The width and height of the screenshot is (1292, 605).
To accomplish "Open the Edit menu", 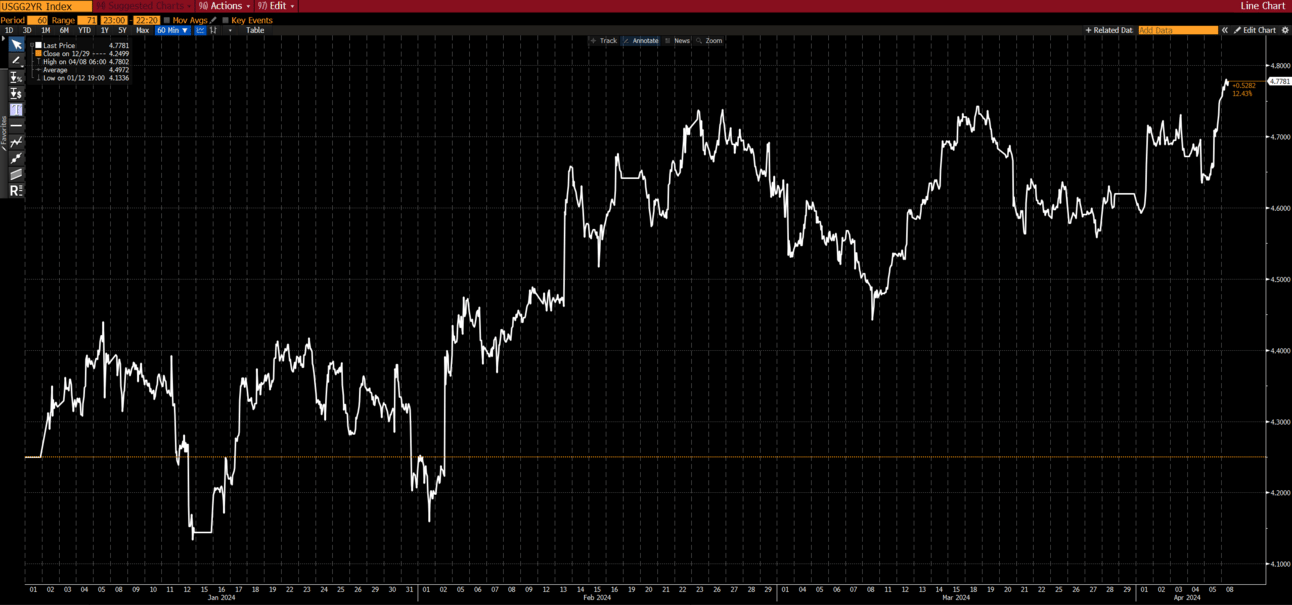I will (277, 6).
